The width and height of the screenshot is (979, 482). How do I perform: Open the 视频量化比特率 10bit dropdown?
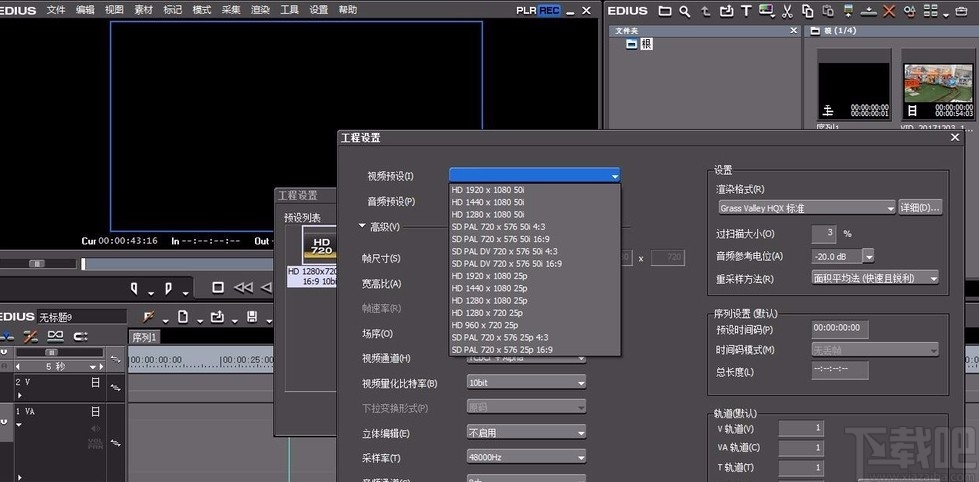526,383
